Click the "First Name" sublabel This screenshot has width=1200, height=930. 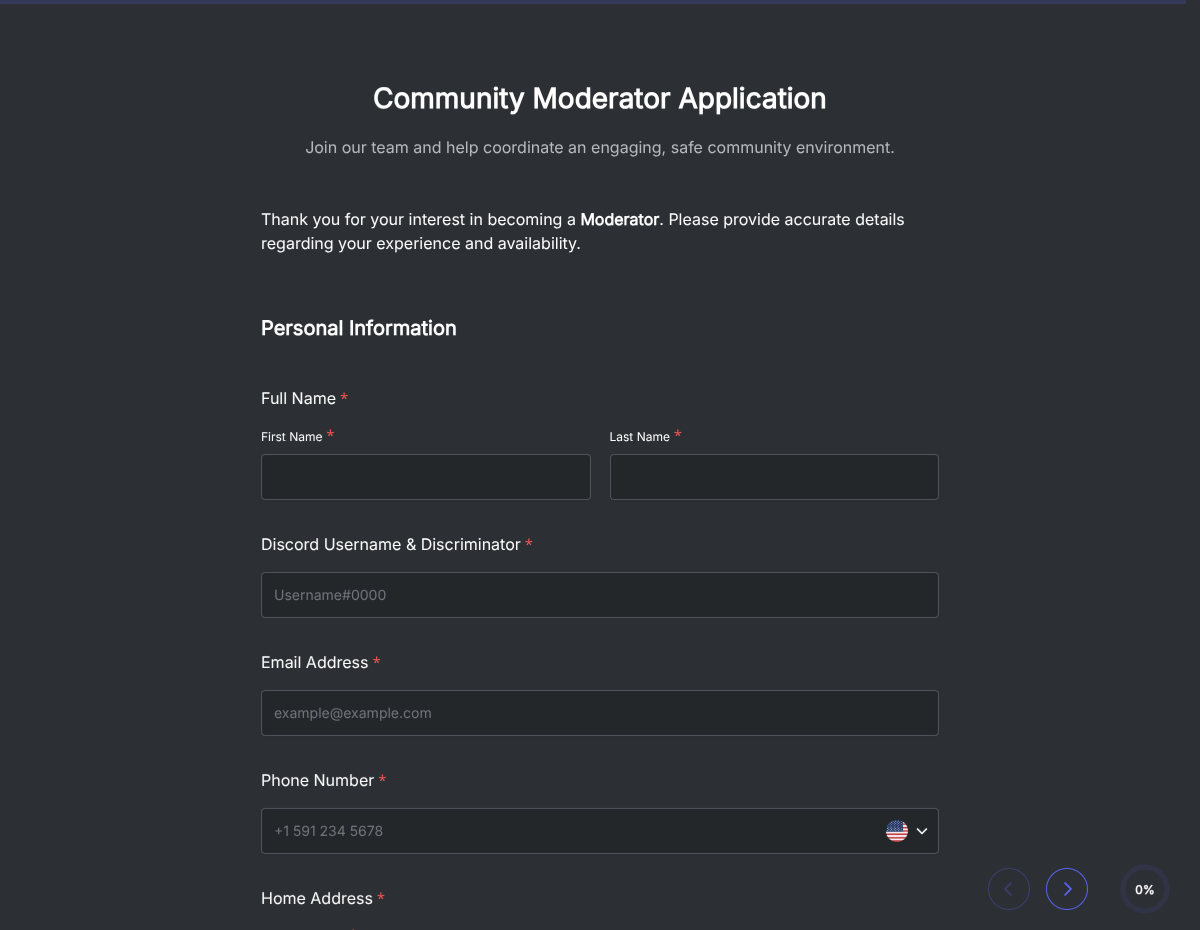coord(292,437)
